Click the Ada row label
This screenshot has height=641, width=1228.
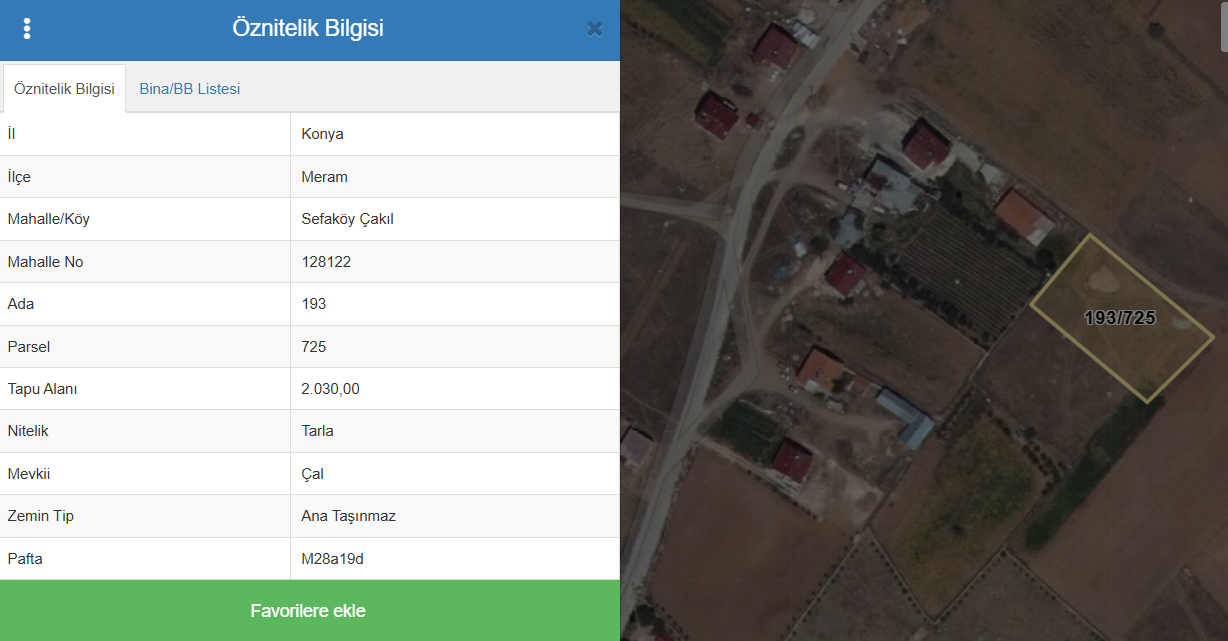pos(21,304)
